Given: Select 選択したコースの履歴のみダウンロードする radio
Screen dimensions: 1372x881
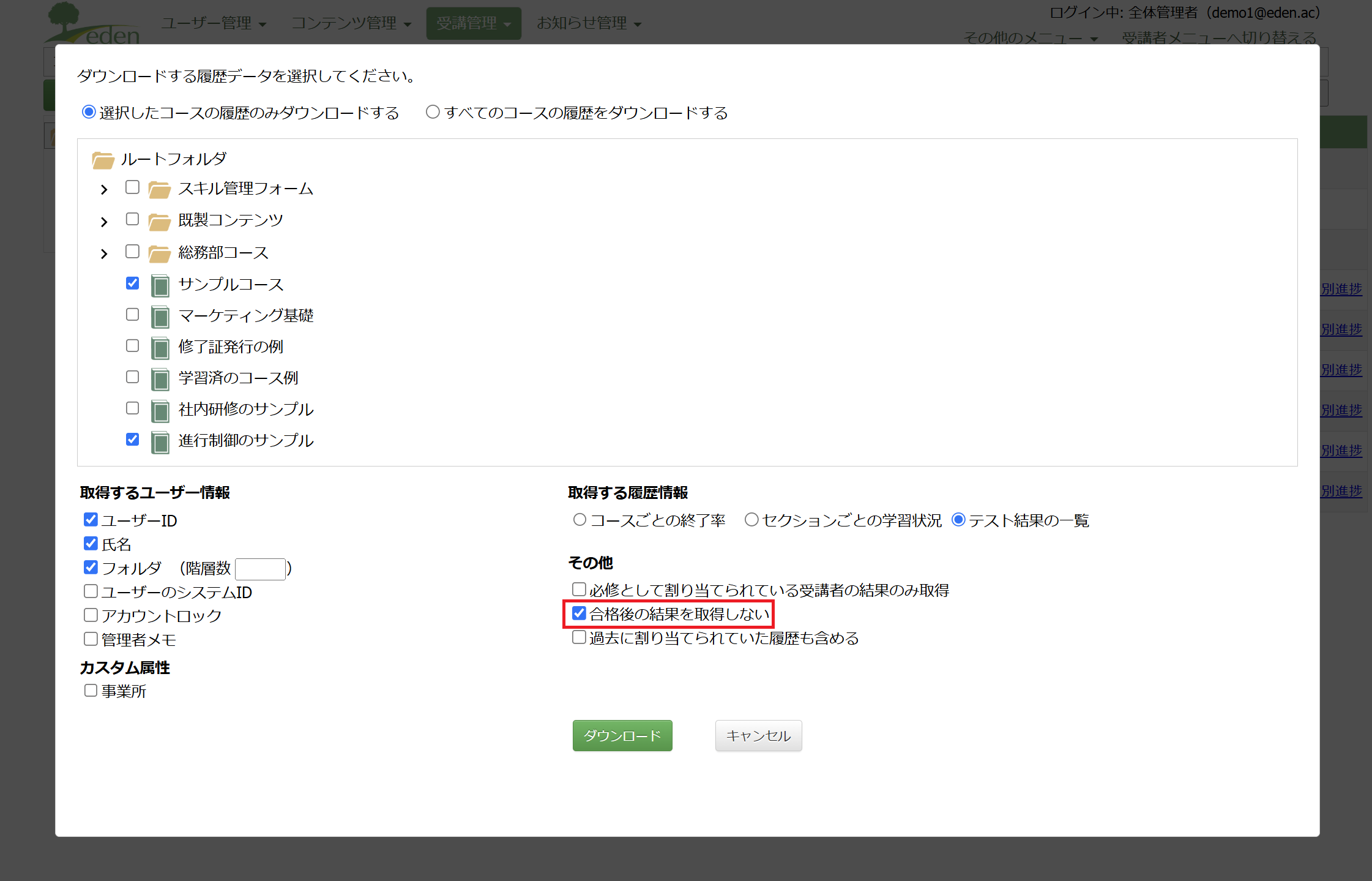Looking at the screenshot, I should pos(89,112).
